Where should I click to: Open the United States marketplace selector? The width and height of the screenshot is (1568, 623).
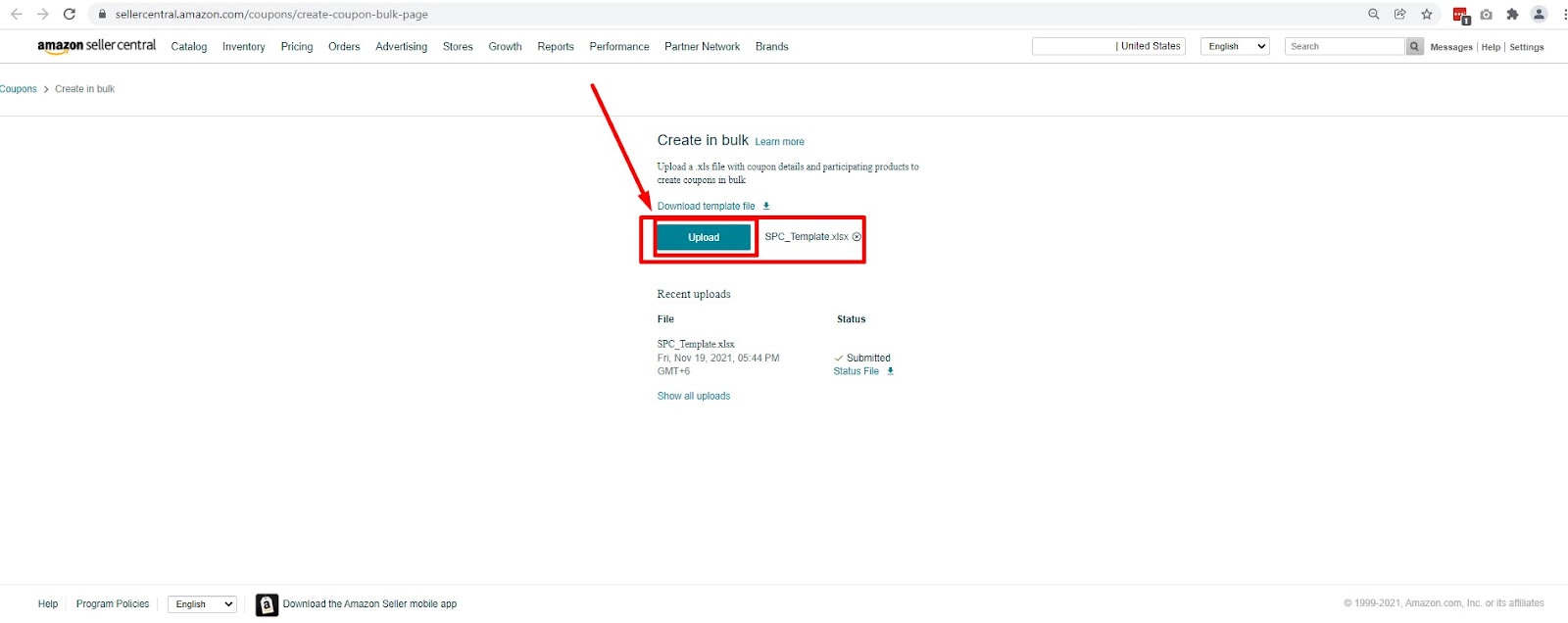[1108, 46]
